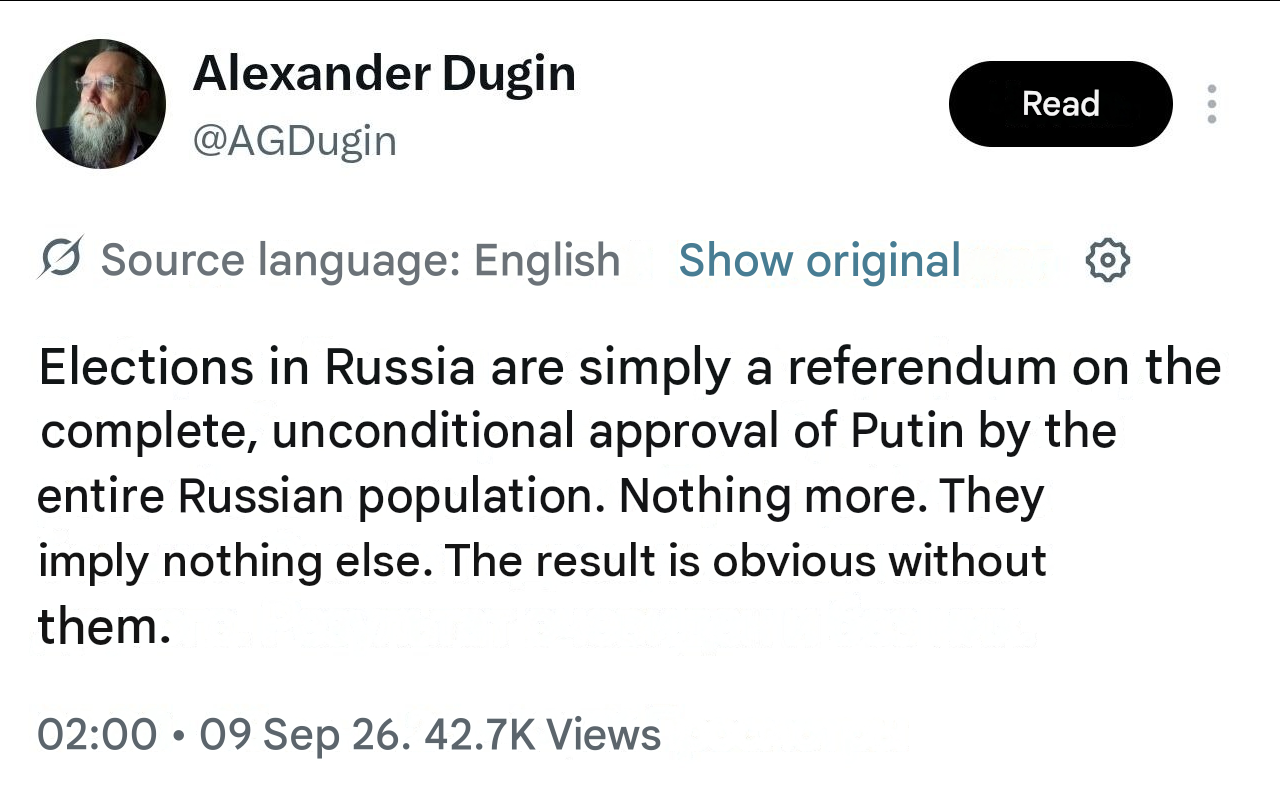Click the Read button
Image resolution: width=1280 pixels, height=806 pixels.
click(1060, 104)
